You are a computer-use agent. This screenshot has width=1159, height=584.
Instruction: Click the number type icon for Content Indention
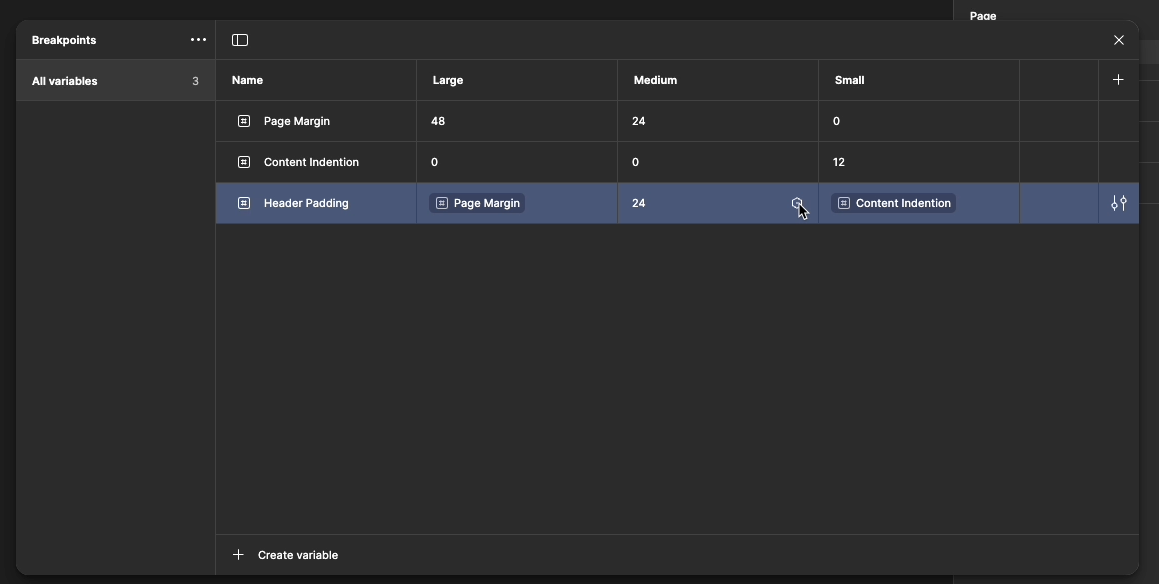click(x=244, y=162)
